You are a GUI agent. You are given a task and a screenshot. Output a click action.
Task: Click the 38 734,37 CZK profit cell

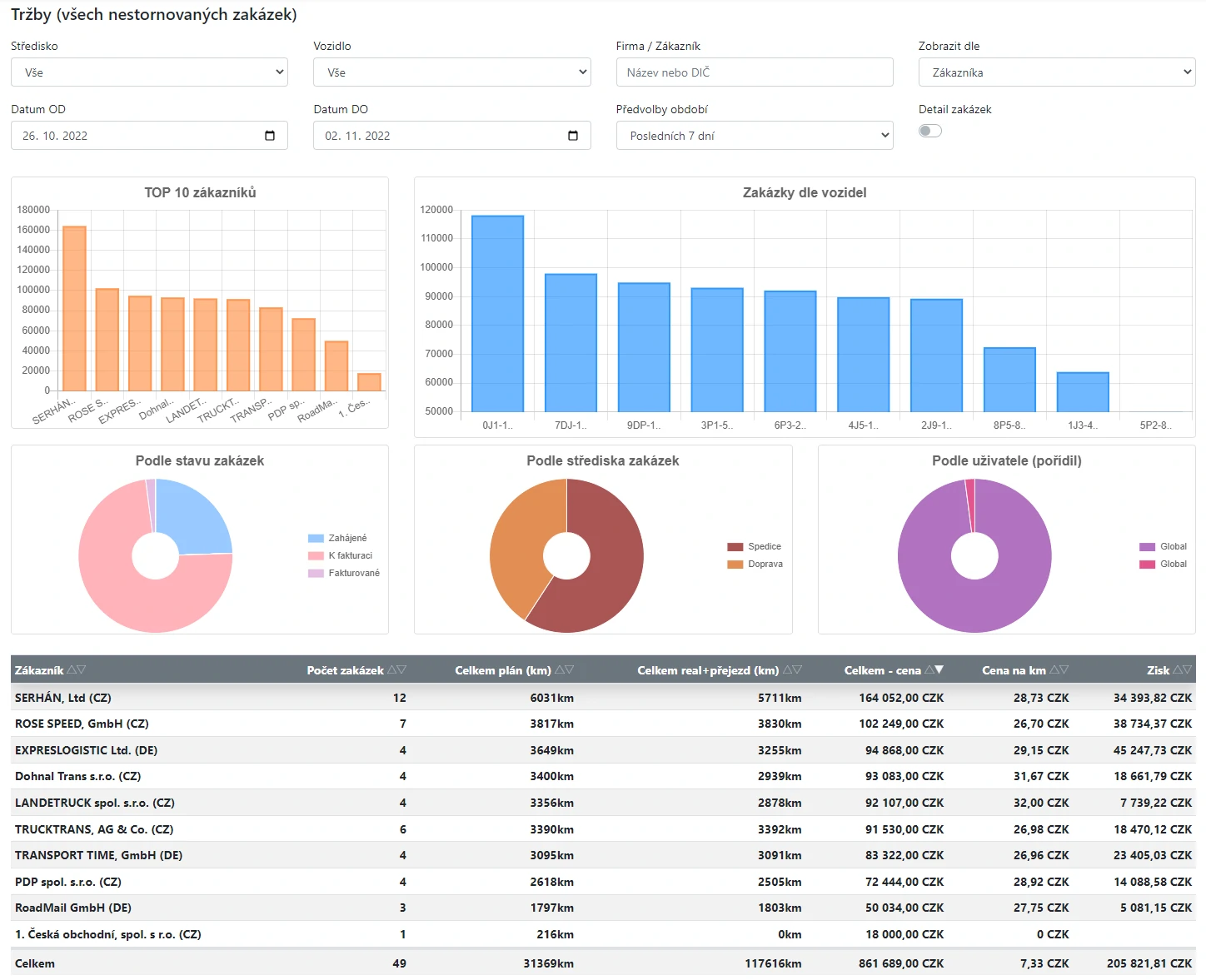[x=1153, y=724]
